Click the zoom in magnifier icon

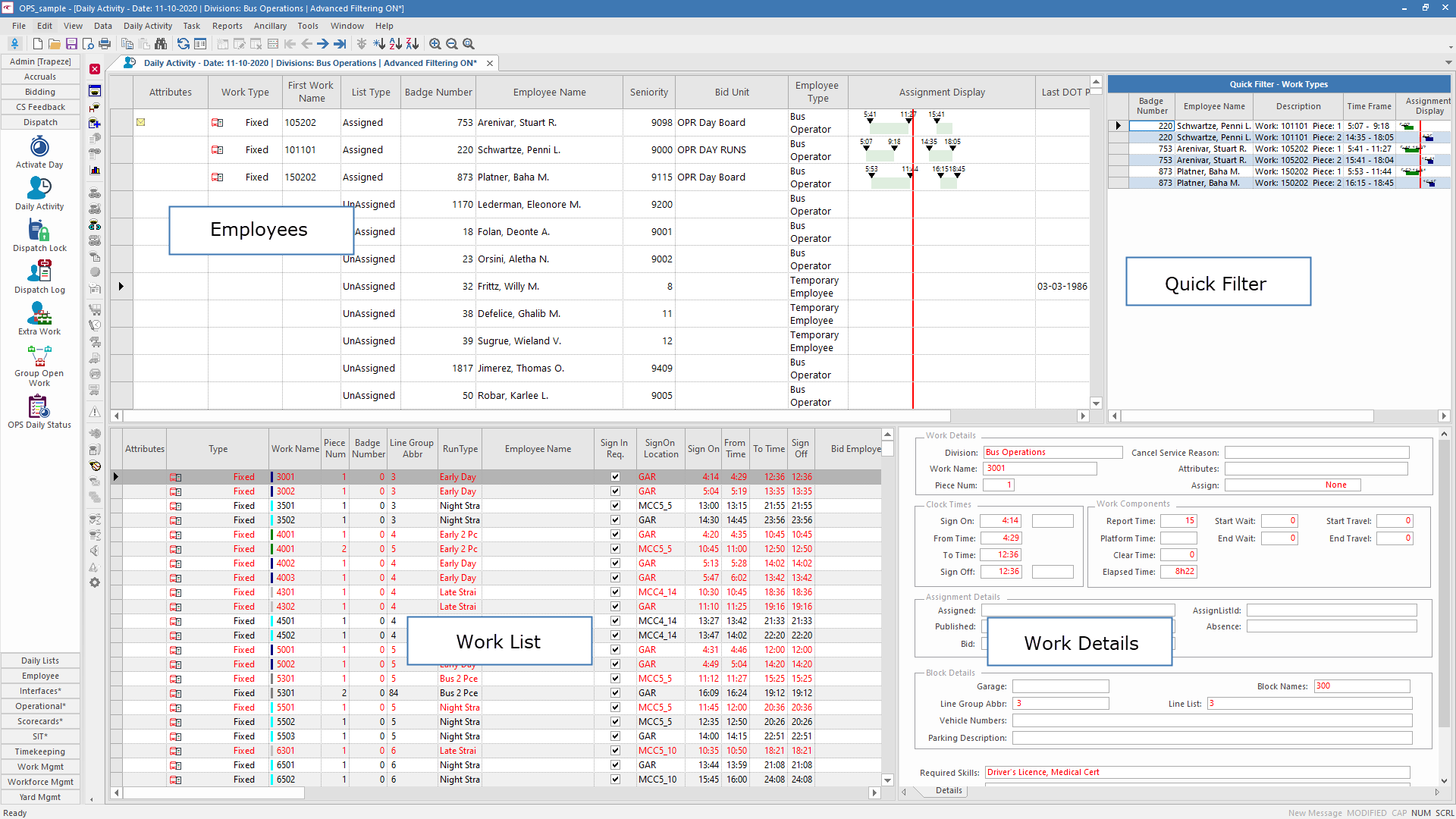(435, 44)
